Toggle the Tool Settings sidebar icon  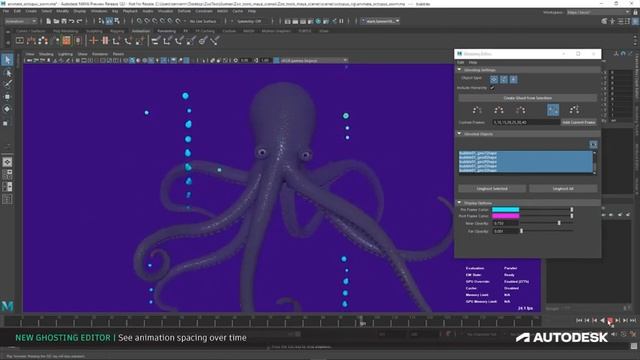coord(627,21)
